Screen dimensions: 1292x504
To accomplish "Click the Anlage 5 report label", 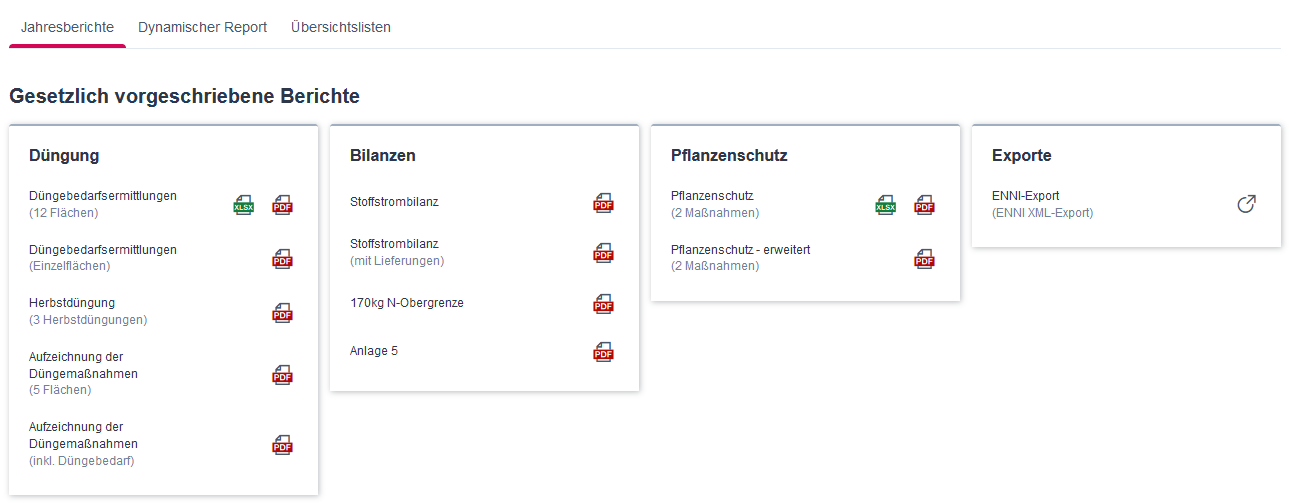I will [x=374, y=351].
